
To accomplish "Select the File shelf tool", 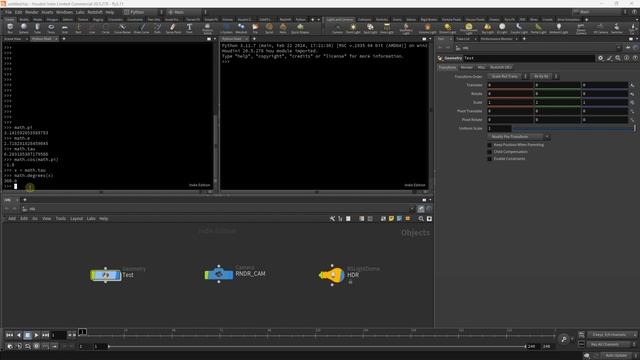I will (255, 28).
